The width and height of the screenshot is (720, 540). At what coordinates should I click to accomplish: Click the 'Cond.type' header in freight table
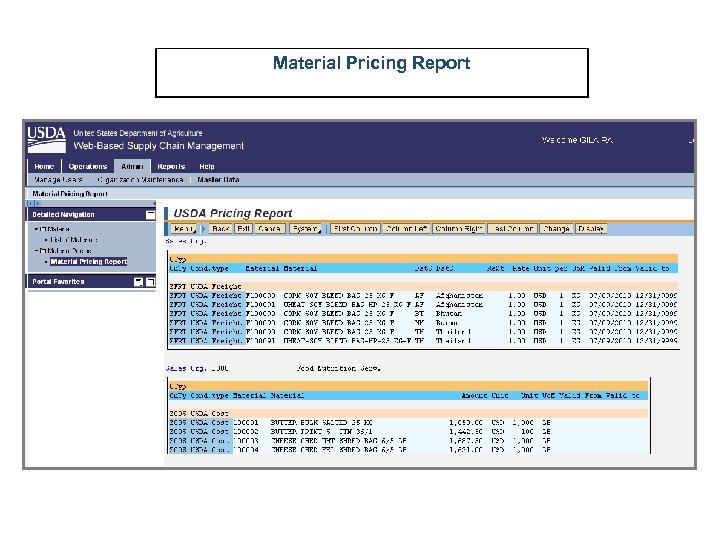point(209,269)
